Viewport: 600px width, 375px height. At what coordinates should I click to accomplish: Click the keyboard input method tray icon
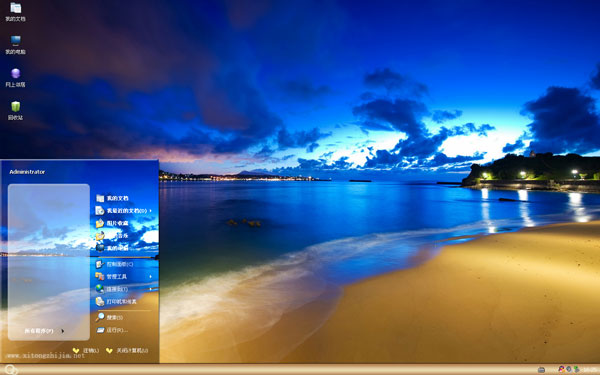coord(541,370)
